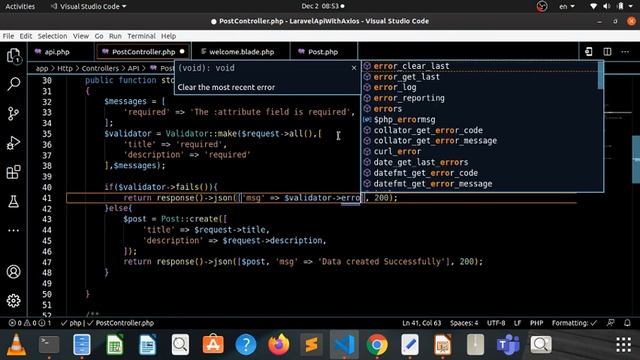Viewport: 640px width, 360px height.
Task: Open the Accounts menu icon
Action: click(x=13, y=271)
